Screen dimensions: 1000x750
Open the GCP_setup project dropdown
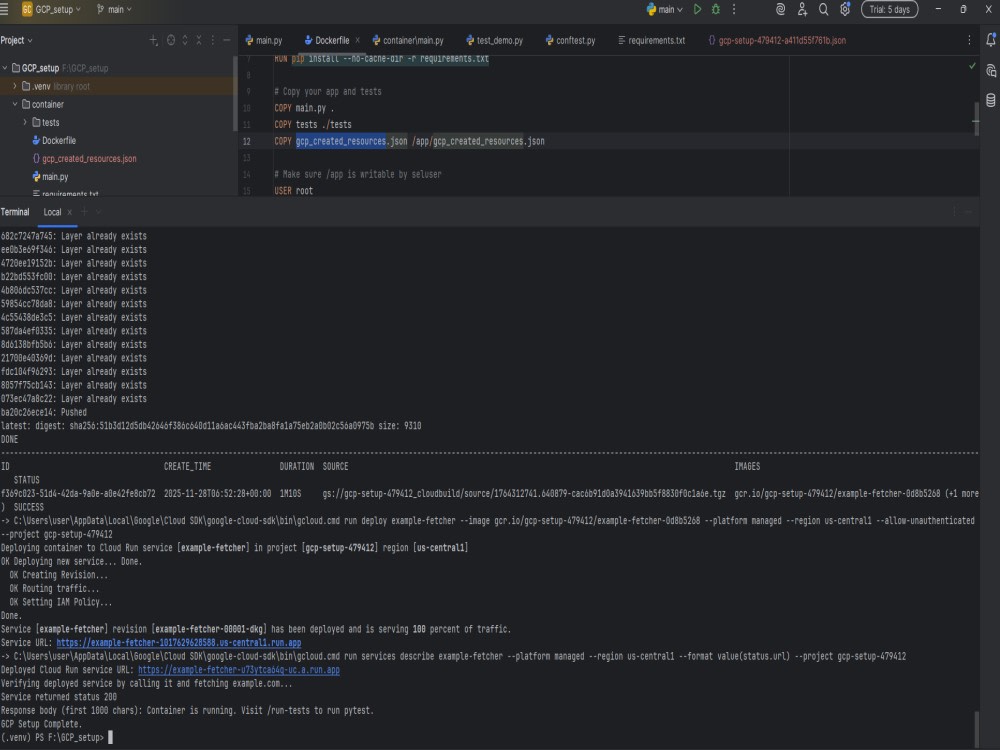pyautogui.click(x=52, y=10)
